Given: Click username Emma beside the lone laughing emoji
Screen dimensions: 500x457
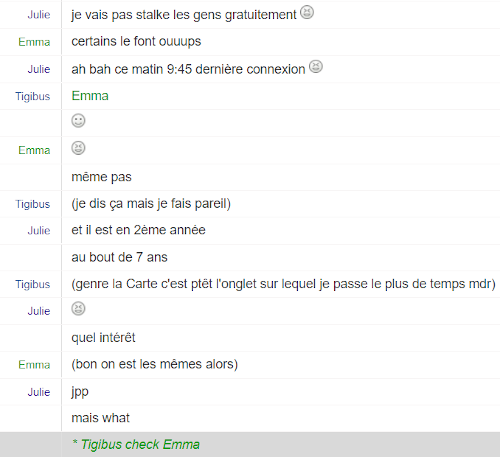Looking at the screenshot, I should (x=34, y=150).
